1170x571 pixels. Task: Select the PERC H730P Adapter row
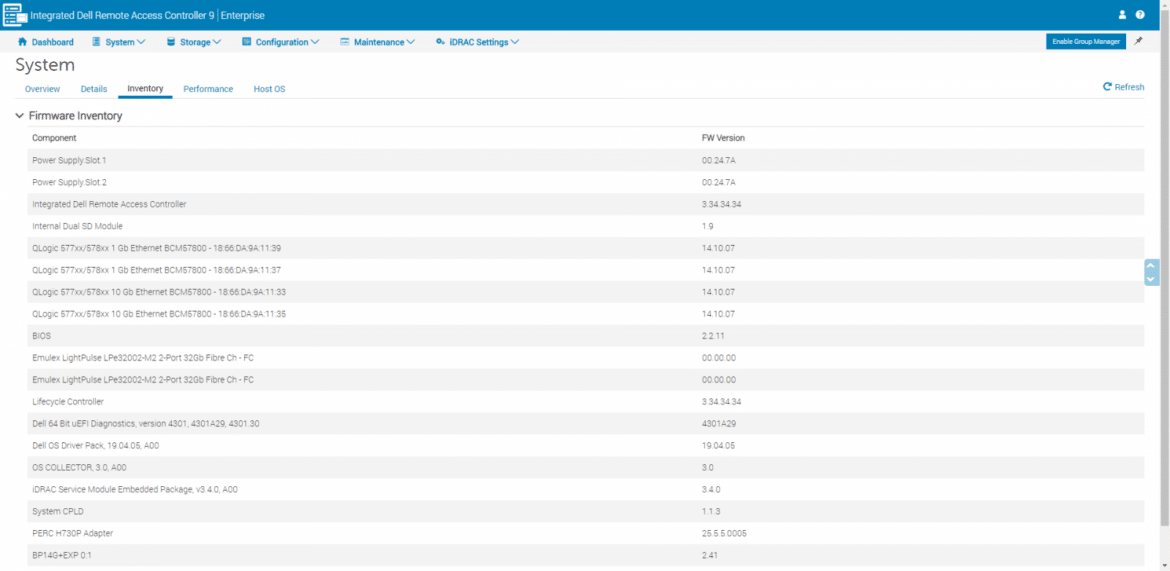pyautogui.click(x=586, y=534)
